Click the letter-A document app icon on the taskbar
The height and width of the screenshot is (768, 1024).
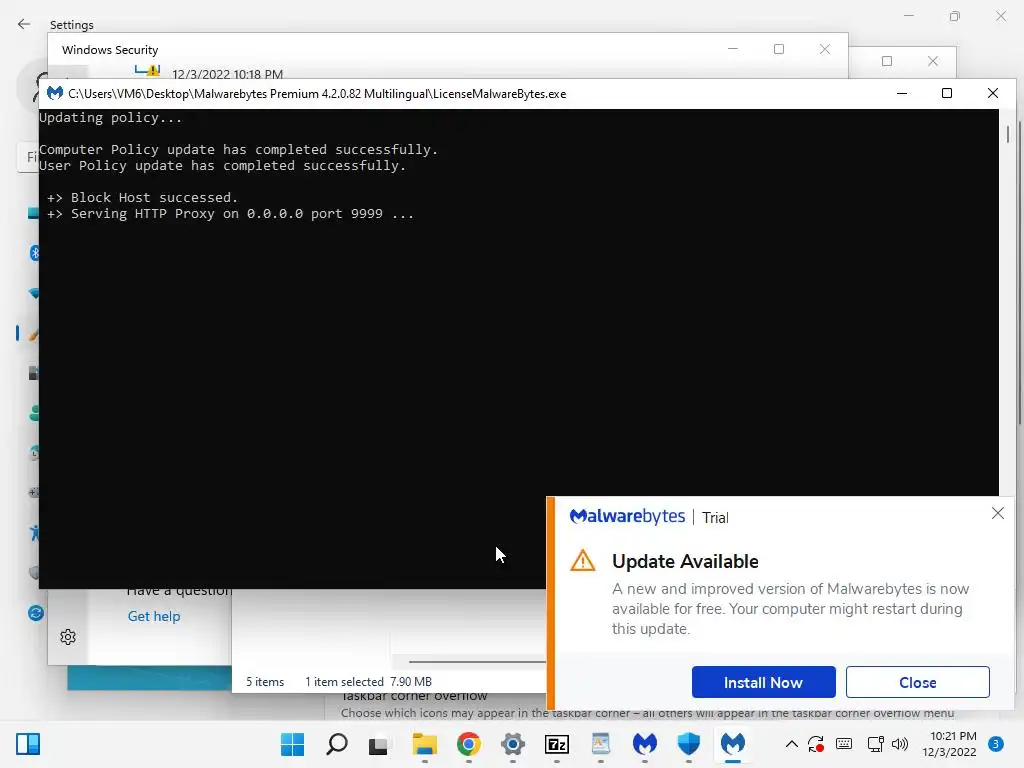601,744
